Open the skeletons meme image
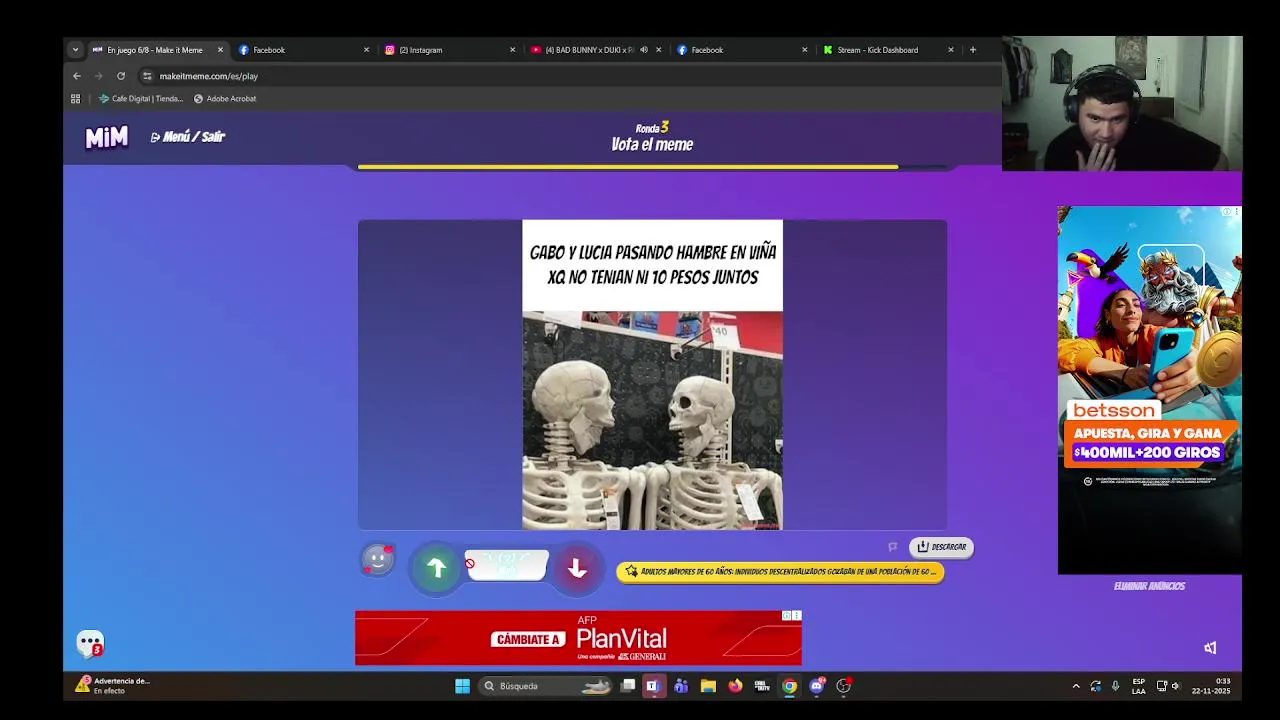 click(x=652, y=374)
